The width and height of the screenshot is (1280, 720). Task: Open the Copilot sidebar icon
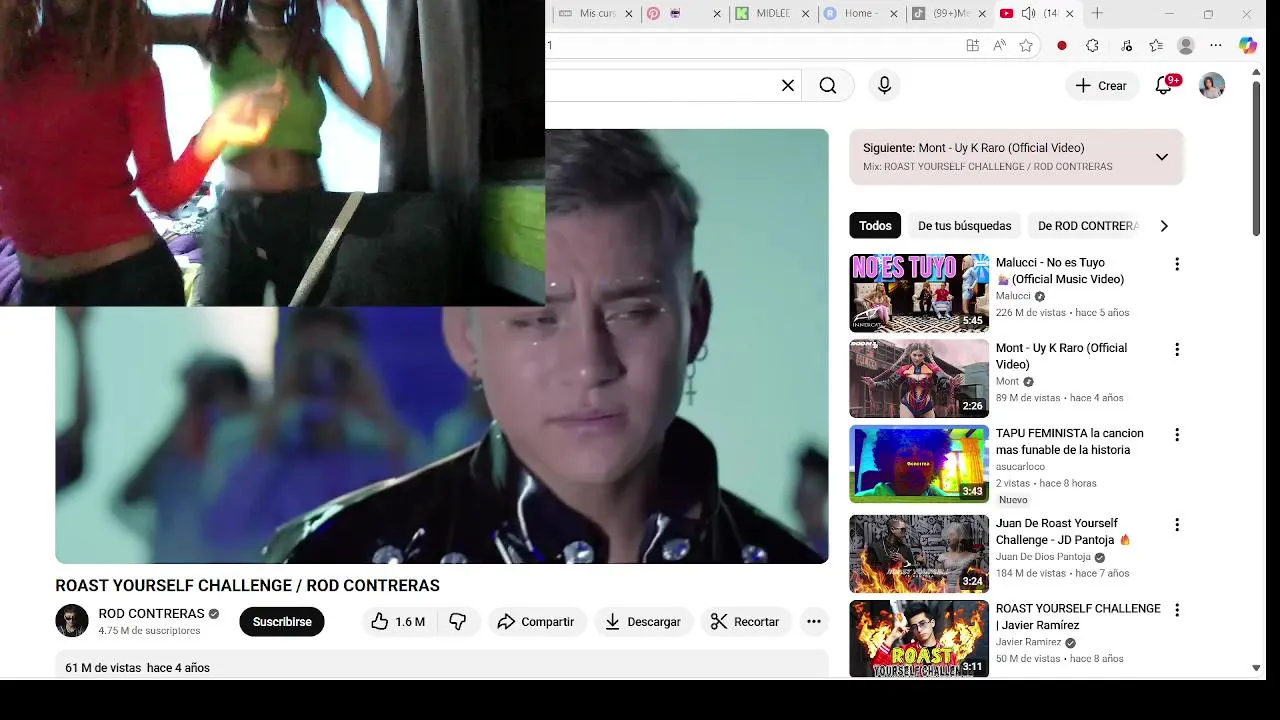pos(1248,45)
